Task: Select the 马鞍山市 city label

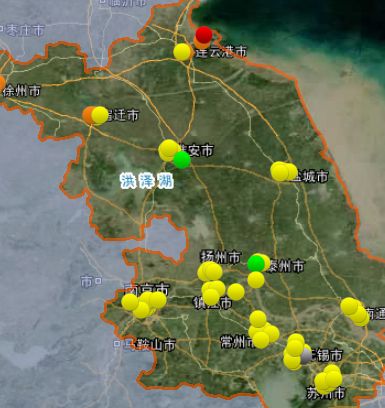Action: click(x=149, y=345)
